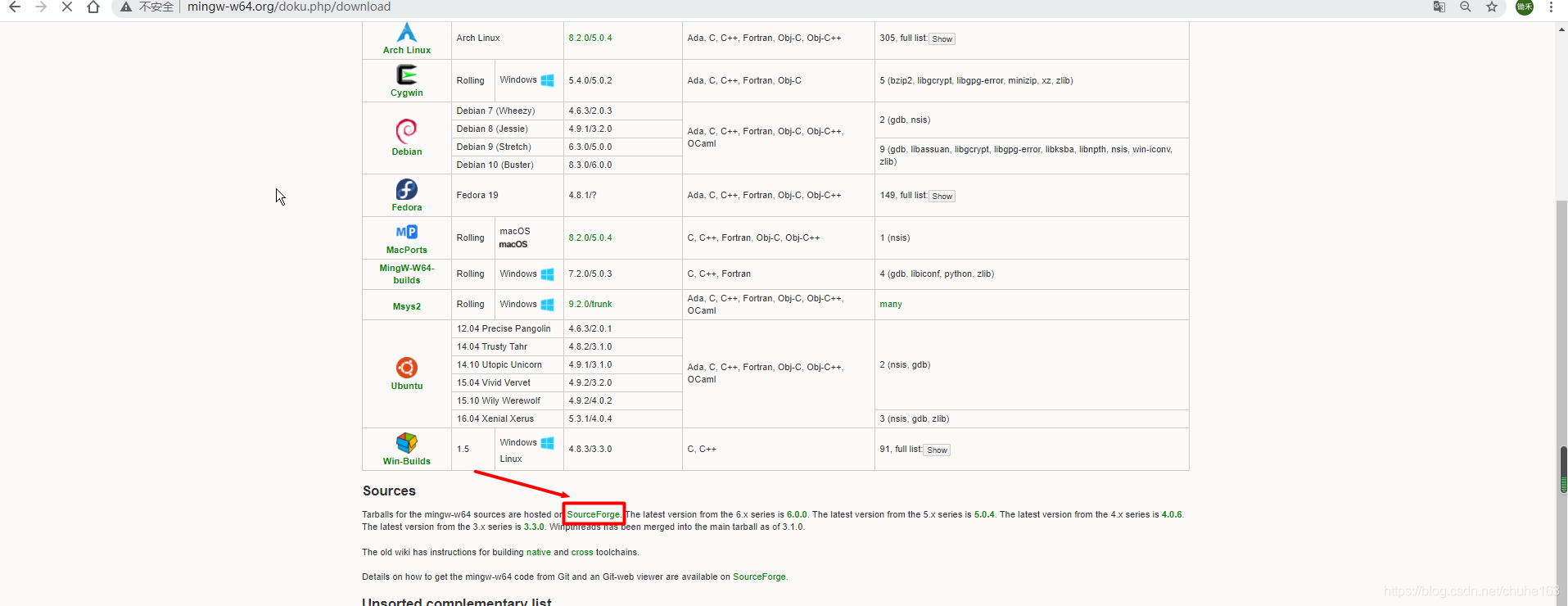The image size is (1568, 606).
Task: Click the not-secure warning triangle icon
Action: coord(126,7)
